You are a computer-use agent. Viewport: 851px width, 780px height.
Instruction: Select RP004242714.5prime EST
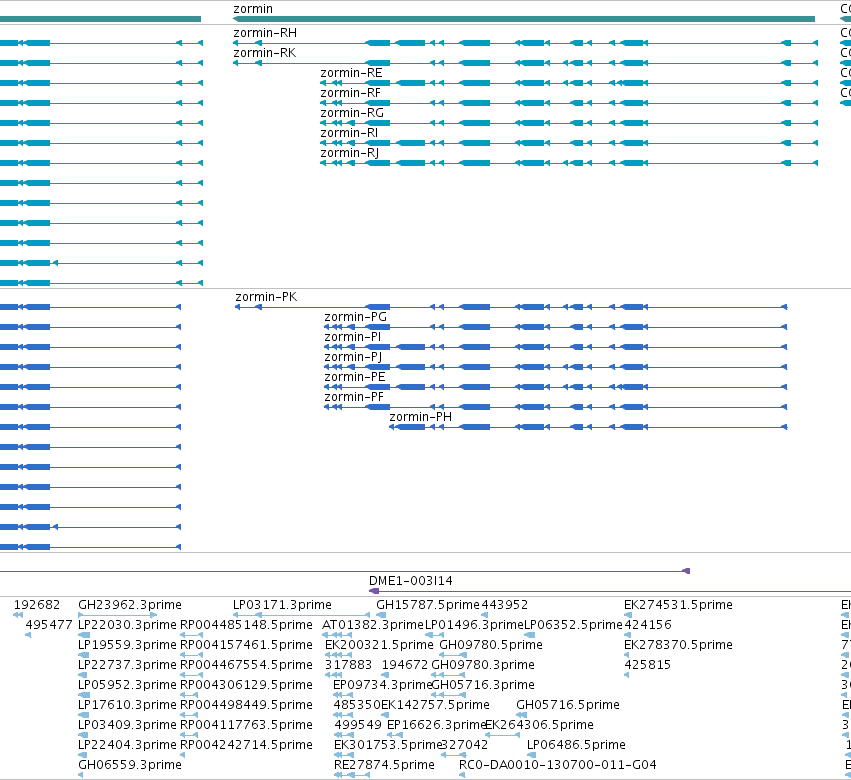pos(246,745)
